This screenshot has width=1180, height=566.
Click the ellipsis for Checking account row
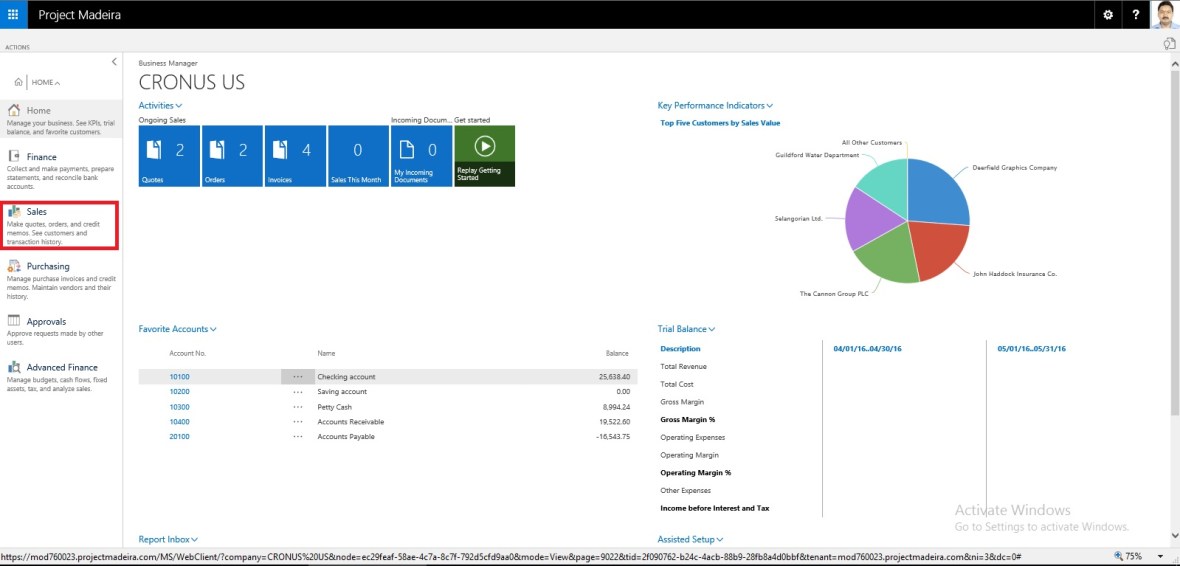pyautogui.click(x=297, y=377)
